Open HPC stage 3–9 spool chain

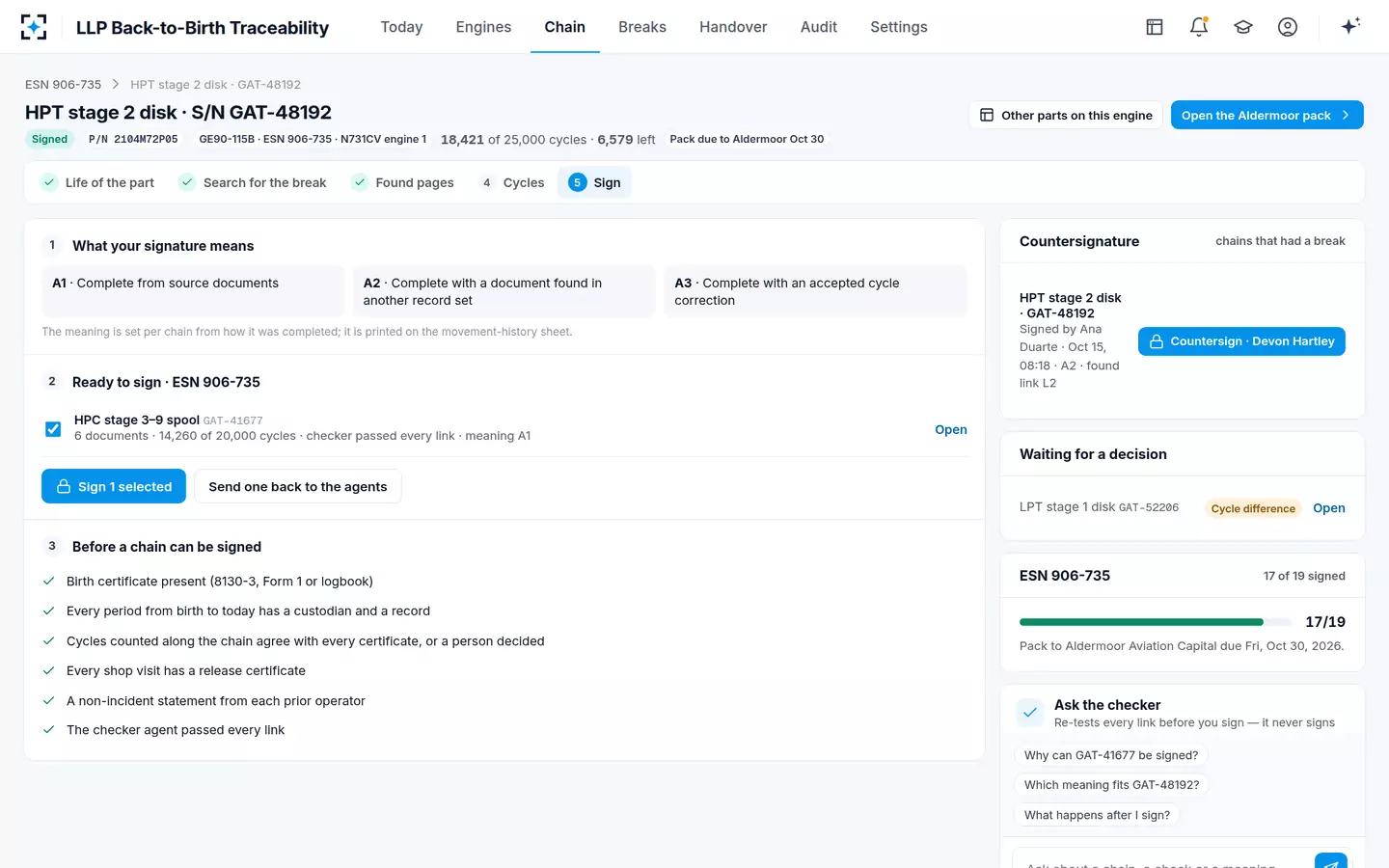[951, 429]
